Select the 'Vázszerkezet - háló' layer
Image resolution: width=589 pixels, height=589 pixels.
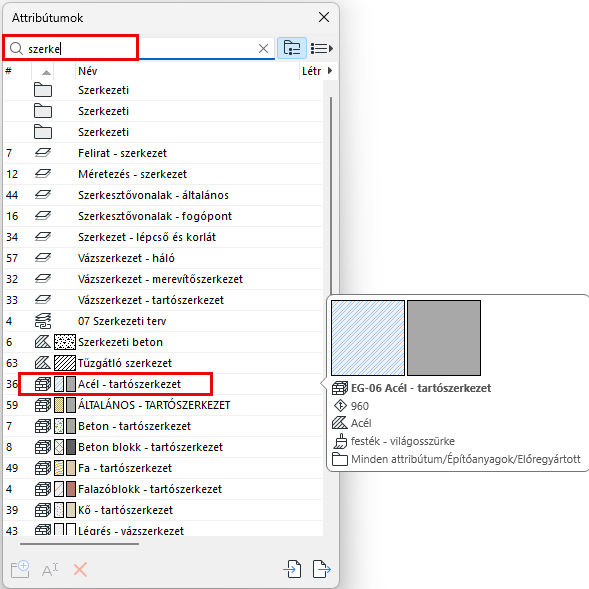point(163,258)
